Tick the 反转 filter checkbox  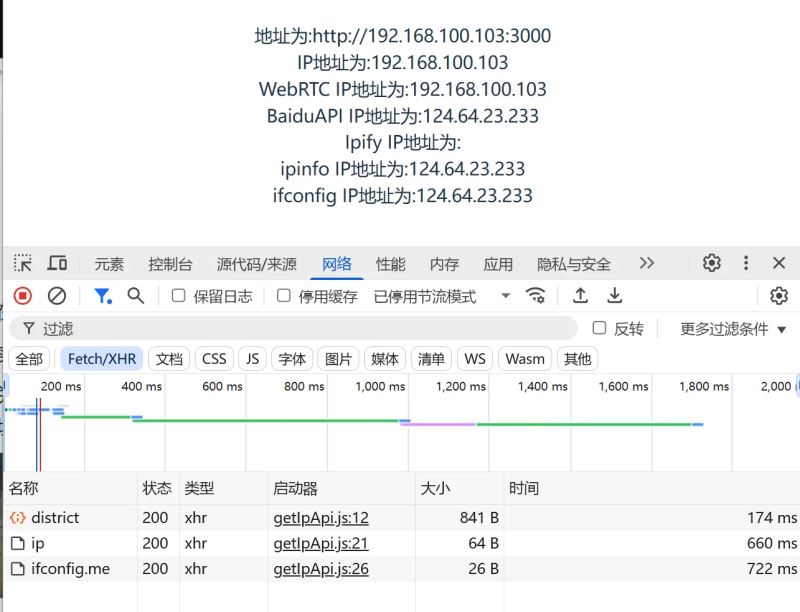pyautogui.click(x=600, y=328)
